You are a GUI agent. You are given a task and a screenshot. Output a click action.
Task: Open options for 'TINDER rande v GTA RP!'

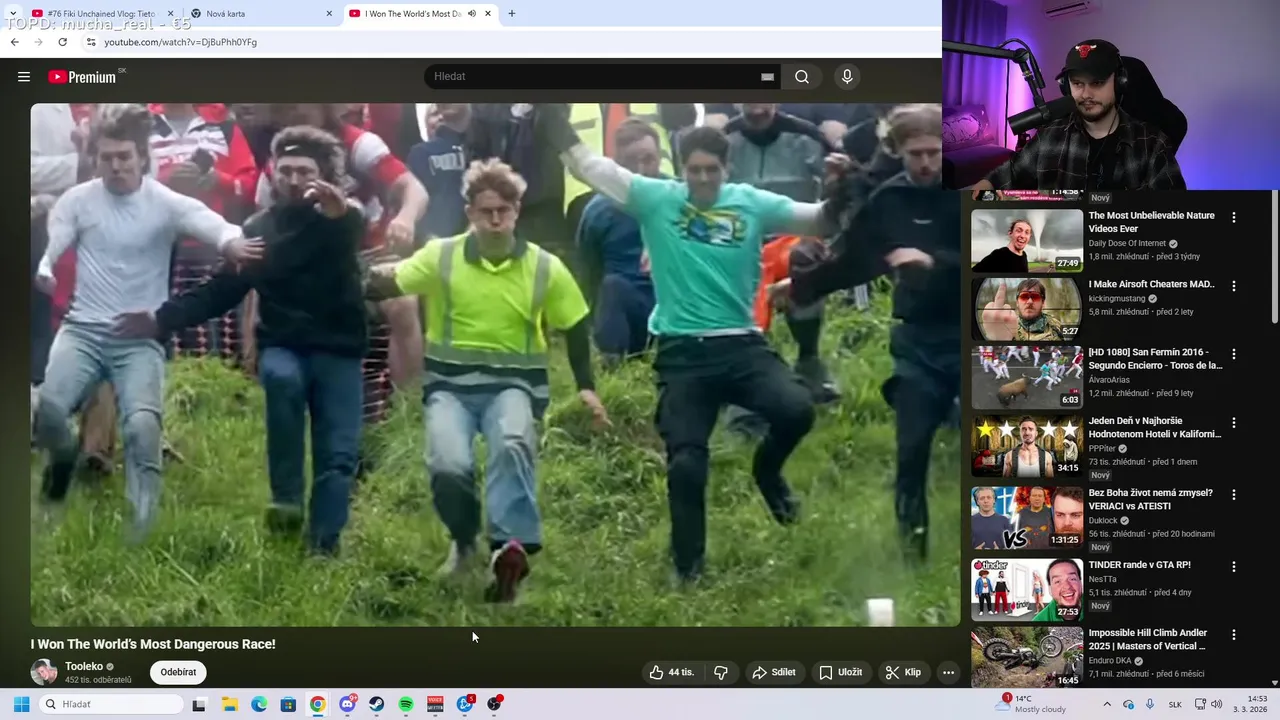1233,566
